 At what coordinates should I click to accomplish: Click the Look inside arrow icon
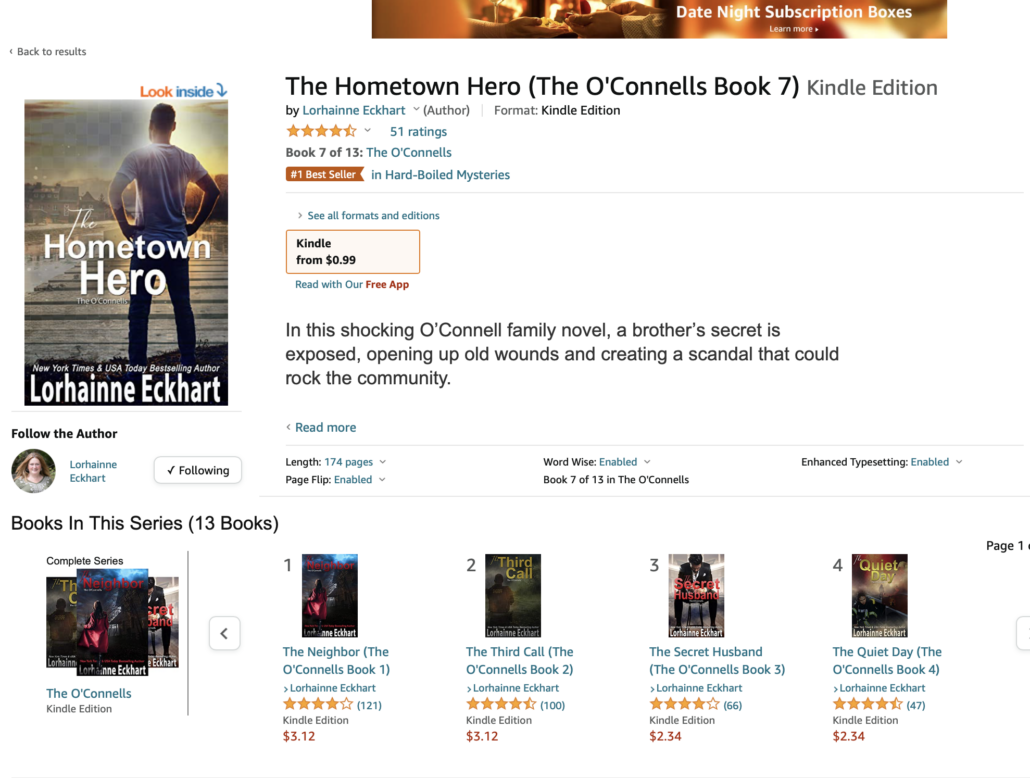pyautogui.click(x=222, y=91)
